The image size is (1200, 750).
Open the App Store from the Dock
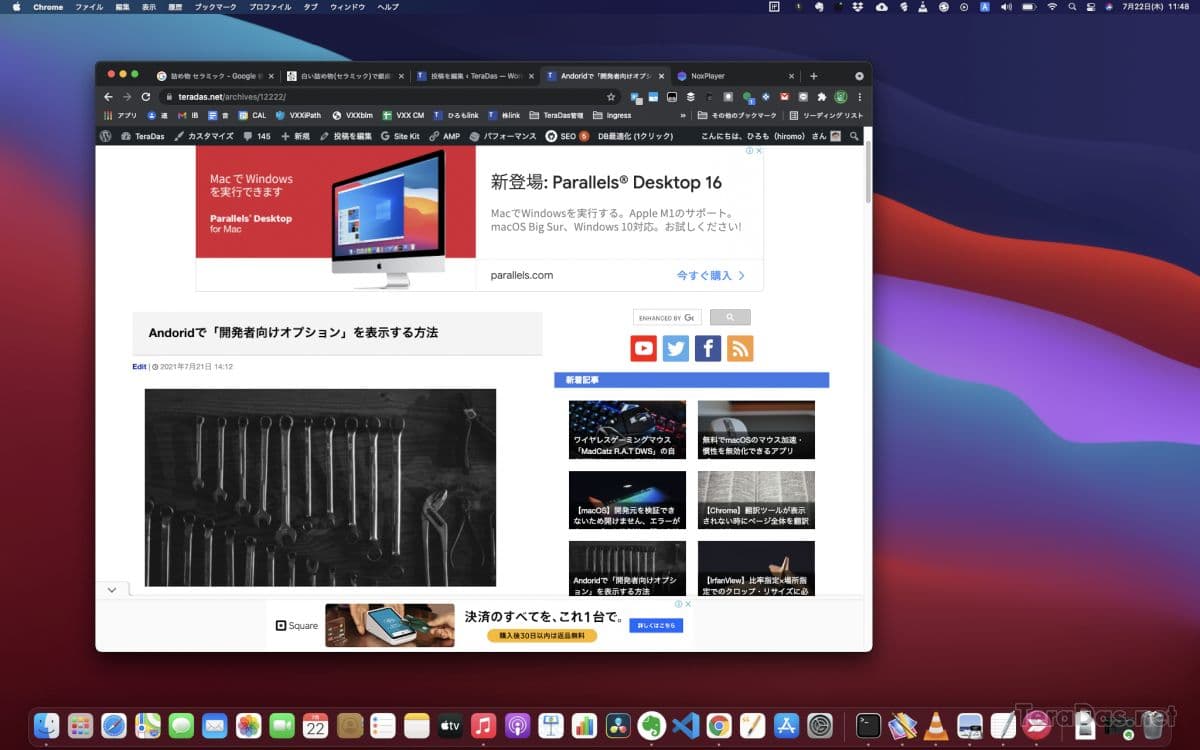[x=786, y=725]
